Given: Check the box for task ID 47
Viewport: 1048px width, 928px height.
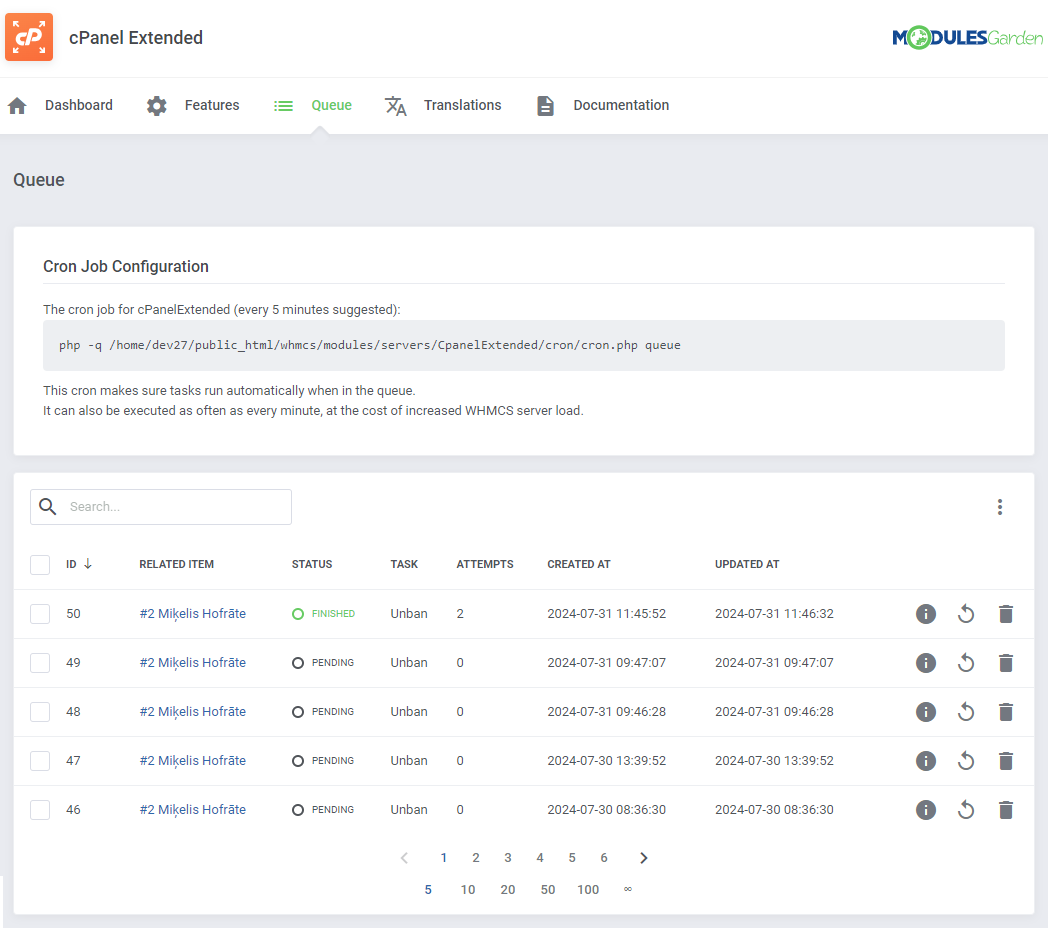Looking at the screenshot, I should tap(40, 761).
